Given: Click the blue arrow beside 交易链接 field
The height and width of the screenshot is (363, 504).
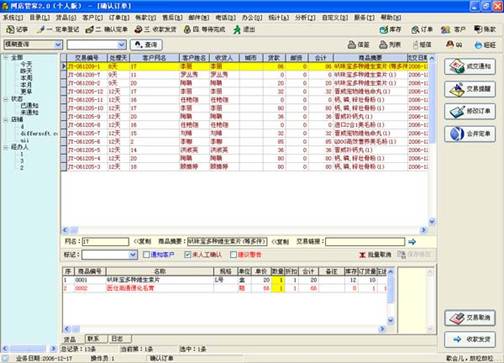Looking at the screenshot, I should [412, 242].
